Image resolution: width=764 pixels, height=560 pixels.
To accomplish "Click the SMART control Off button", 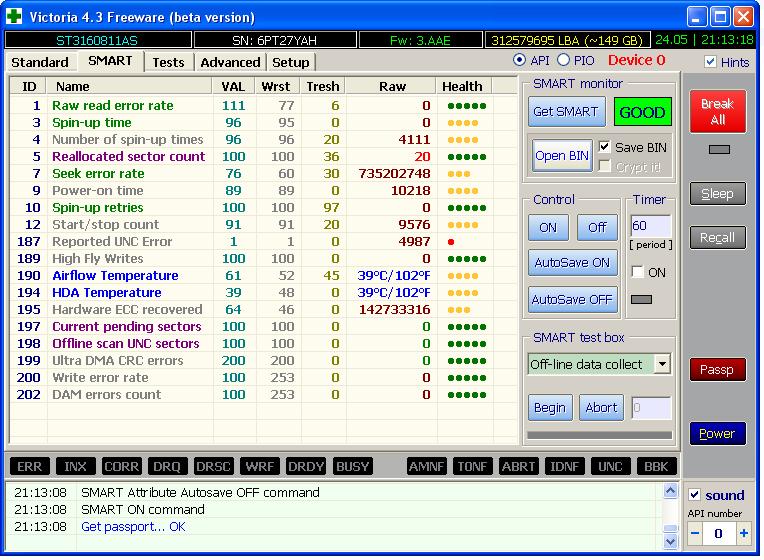I will 597,228.
